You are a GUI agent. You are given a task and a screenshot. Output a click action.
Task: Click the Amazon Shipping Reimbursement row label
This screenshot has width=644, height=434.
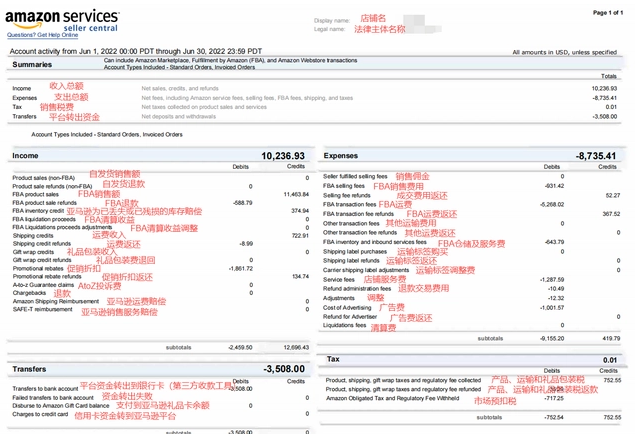pyautogui.click(x=56, y=301)
